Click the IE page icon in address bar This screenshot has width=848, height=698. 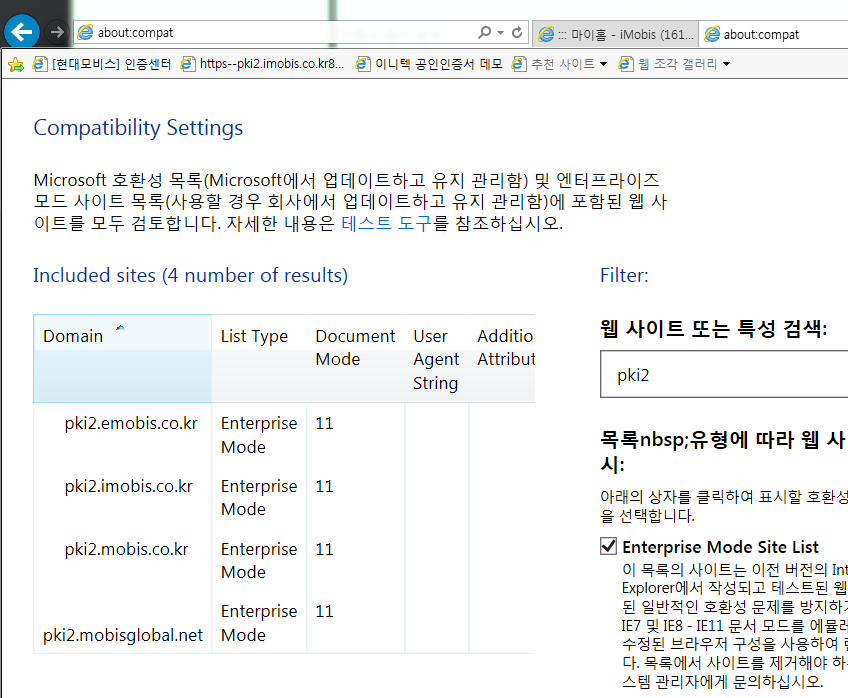point(85,32)
